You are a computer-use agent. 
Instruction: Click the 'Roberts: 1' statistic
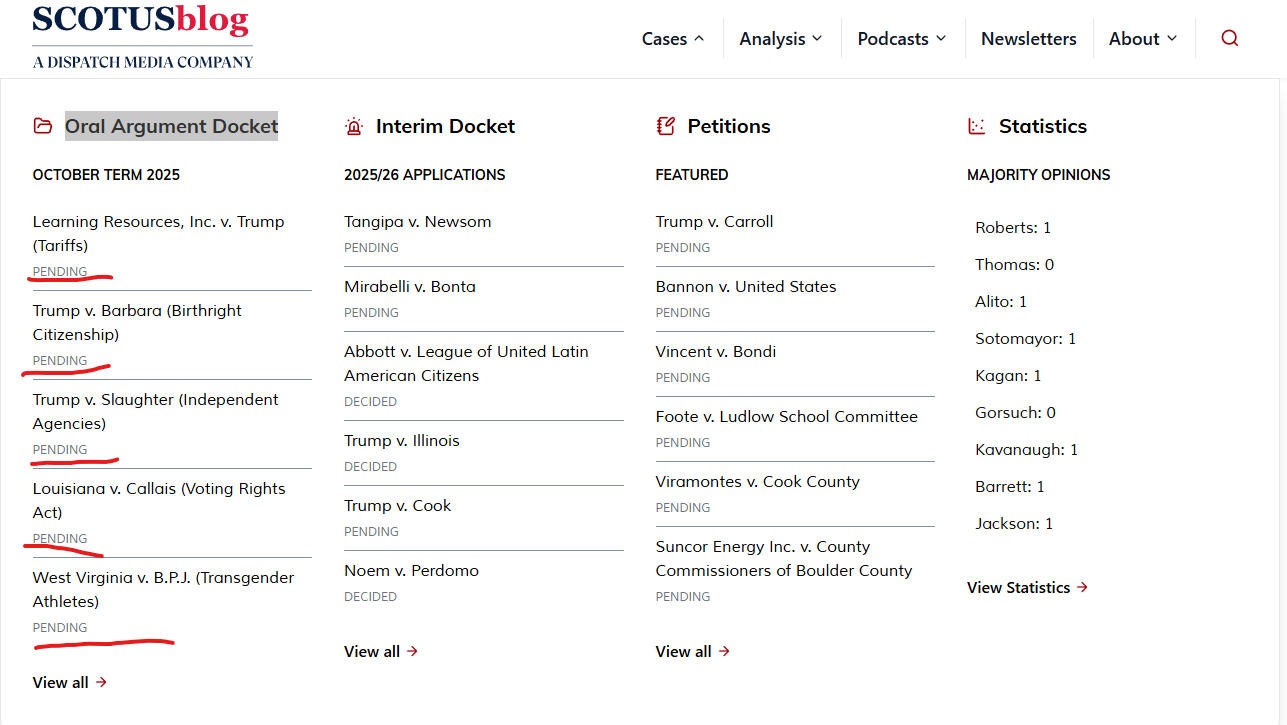pos(1013,227)
